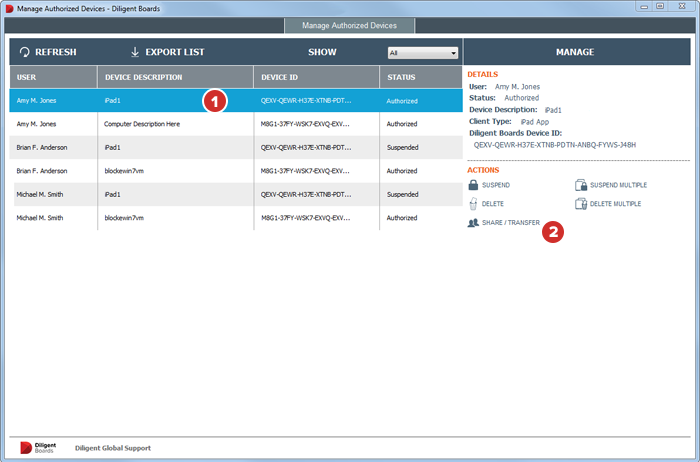Click the Authorized status in the highlighted row

coord(402,101)
